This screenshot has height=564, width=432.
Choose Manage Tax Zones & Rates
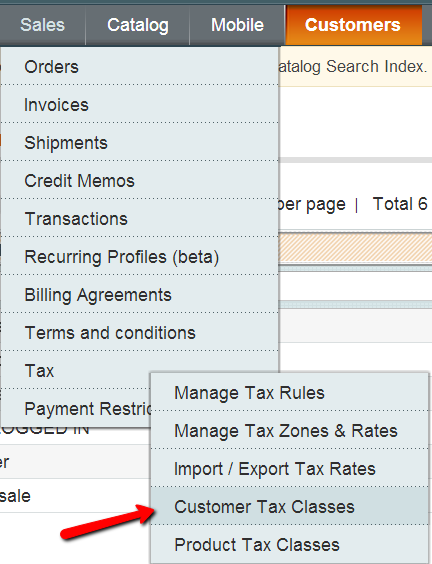click(x=290, y=431)
